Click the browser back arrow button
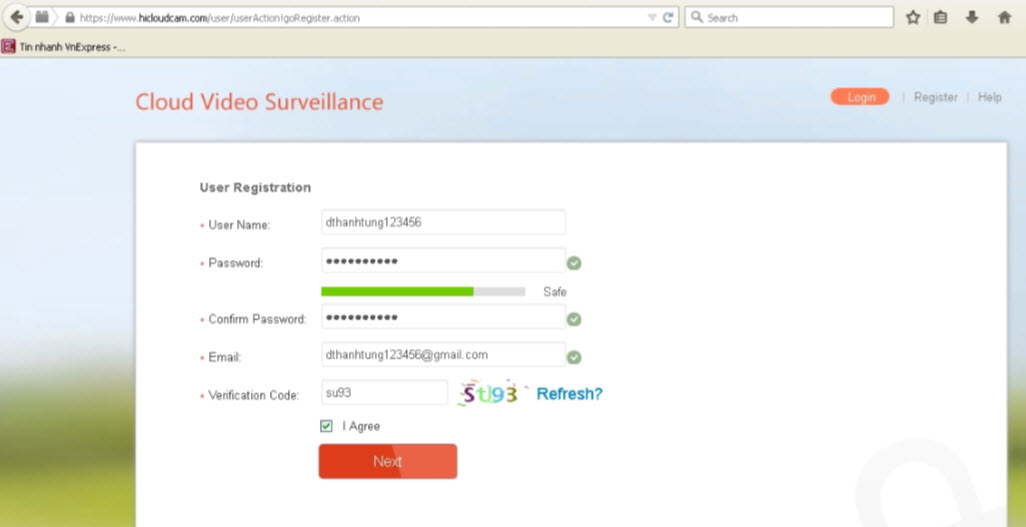The image size is (1026, 527). tap(16, 17)
